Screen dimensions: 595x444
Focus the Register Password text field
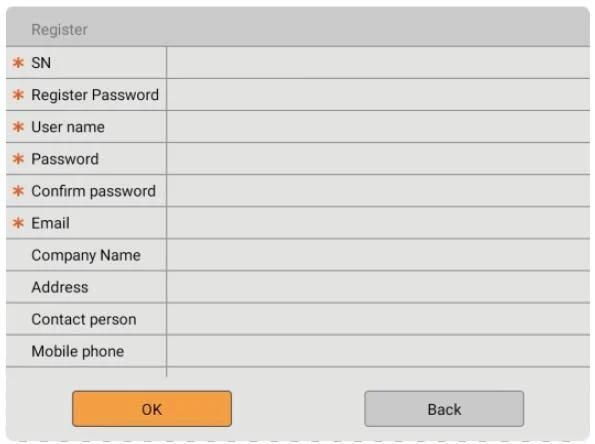378,95
